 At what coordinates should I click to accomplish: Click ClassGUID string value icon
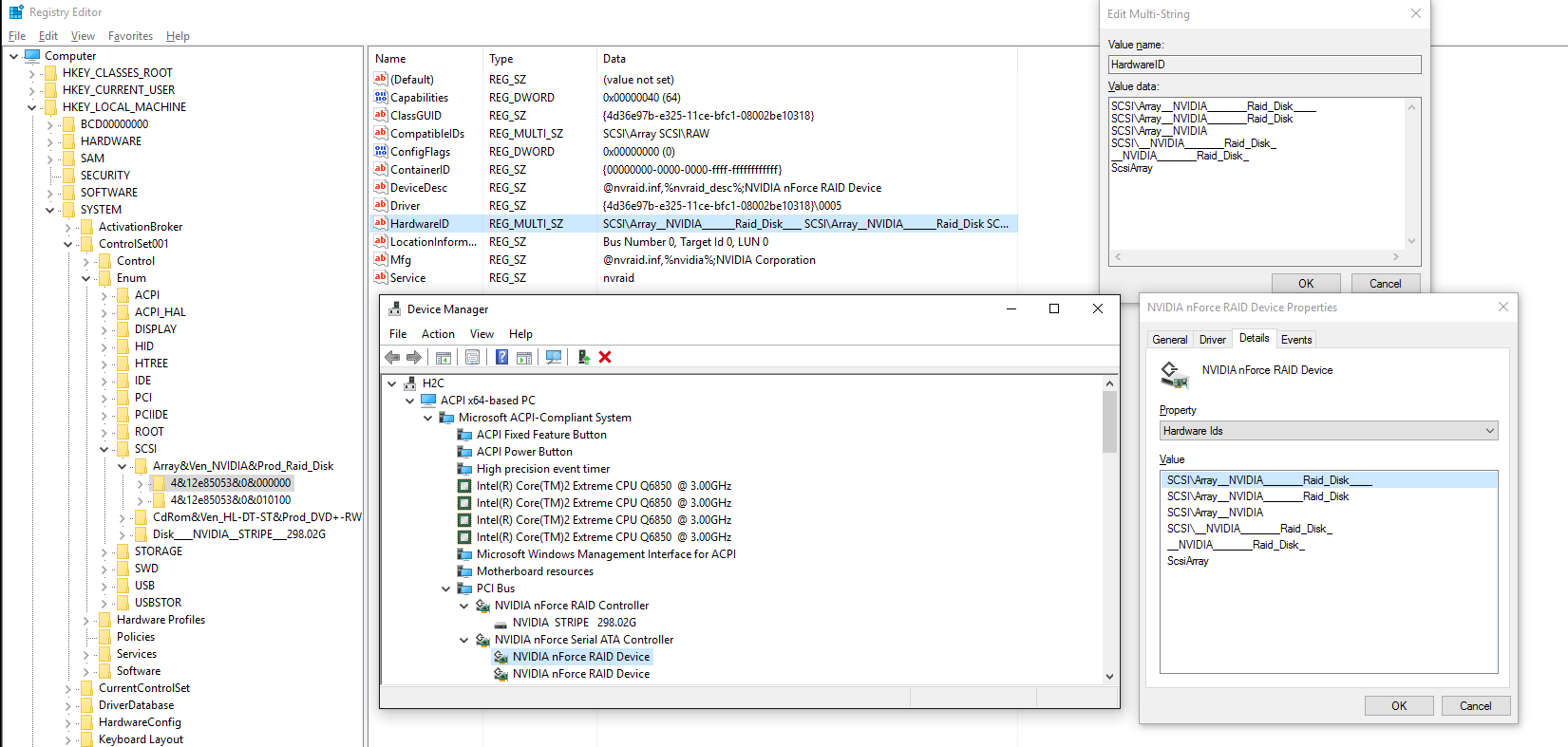click(381, 115)
